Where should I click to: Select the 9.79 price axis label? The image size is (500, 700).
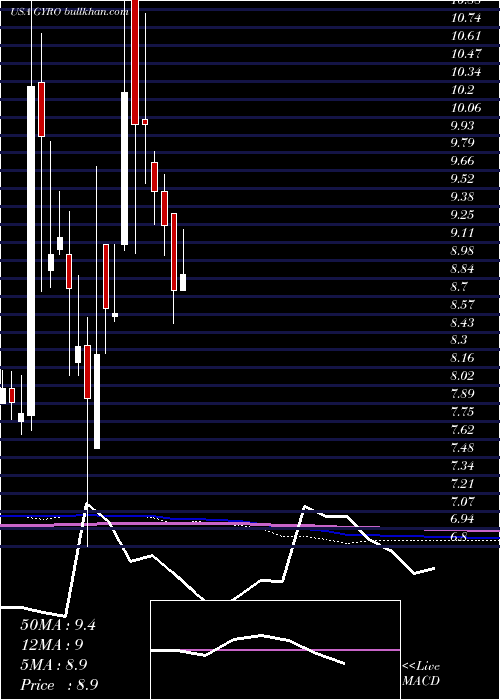462,143
